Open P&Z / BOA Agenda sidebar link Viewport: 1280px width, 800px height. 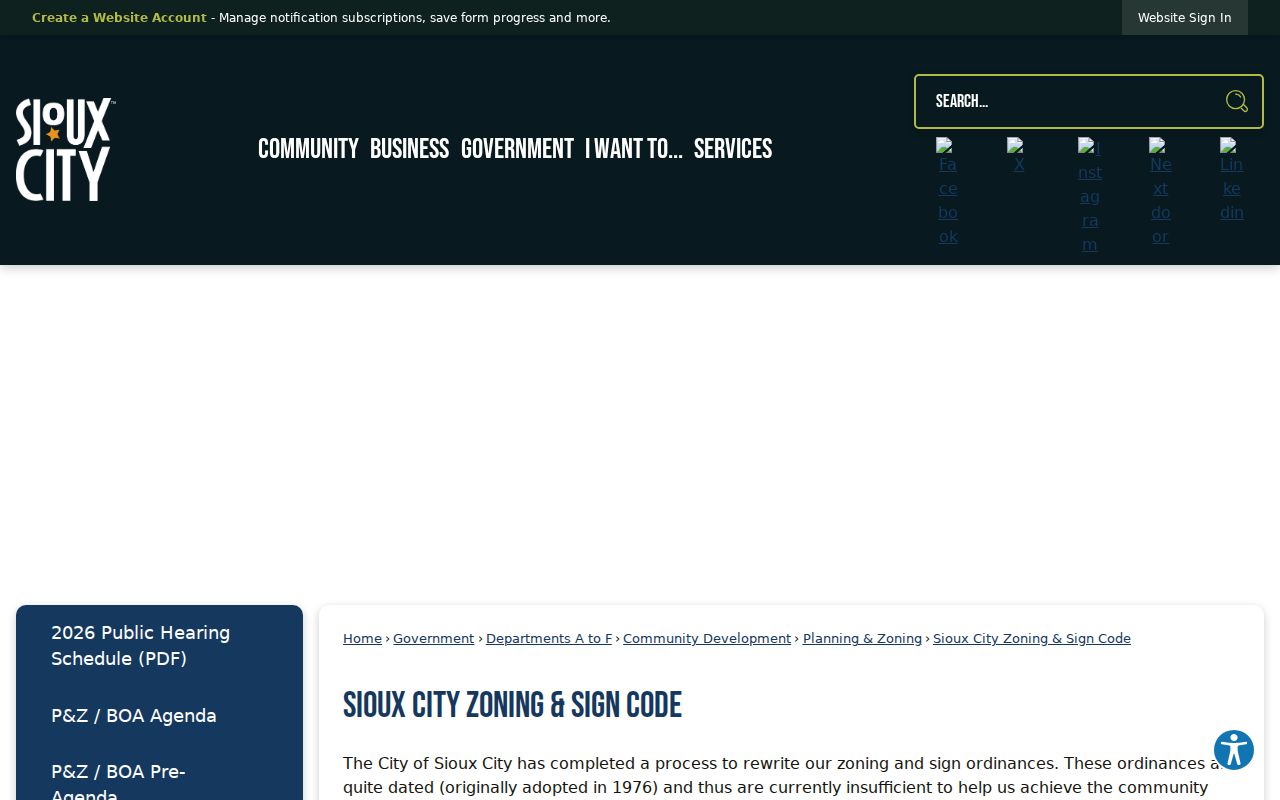159,716
